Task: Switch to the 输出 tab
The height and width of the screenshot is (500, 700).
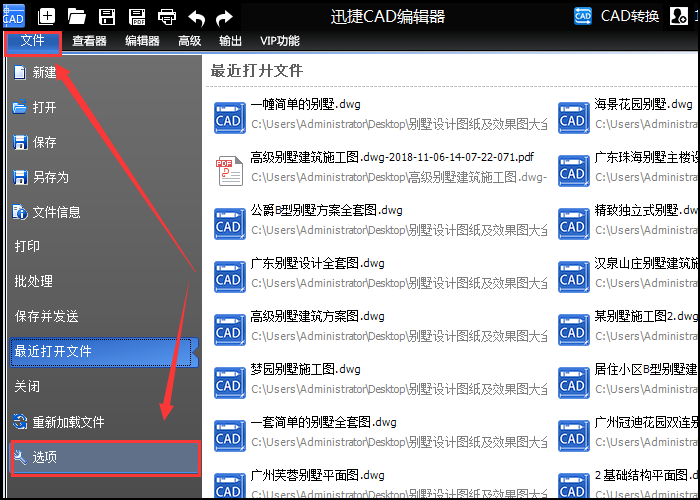Action: [x=230, y=41]
